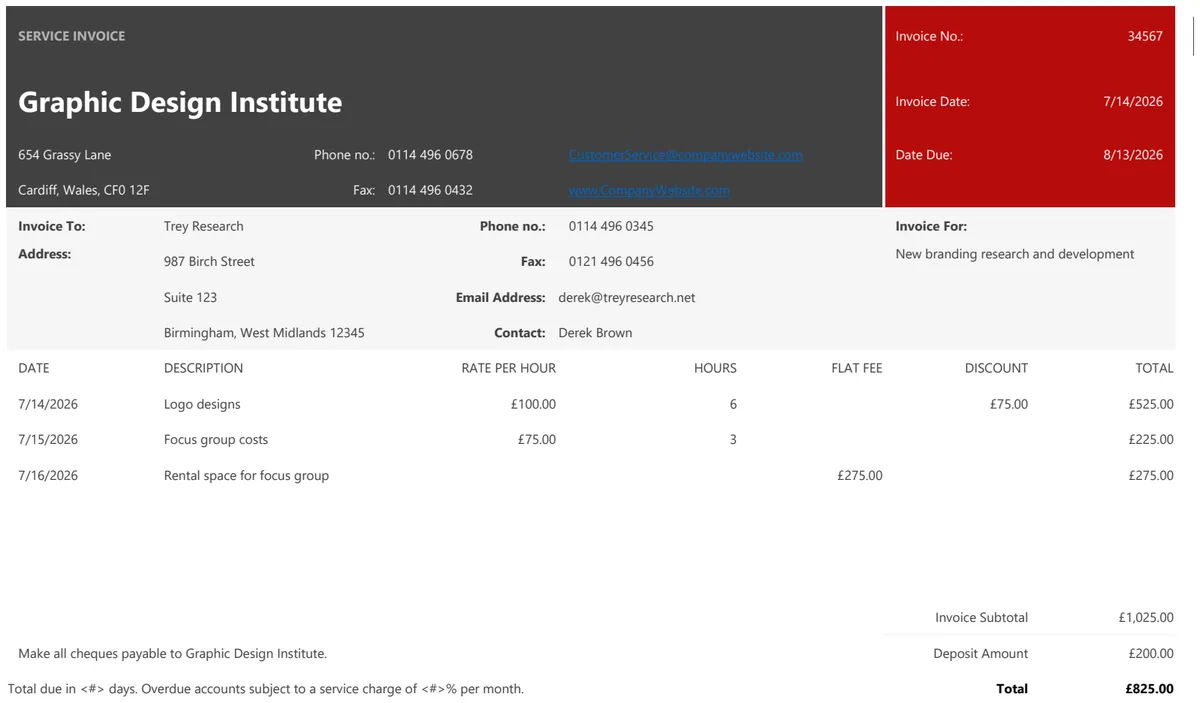Click the TOTAL column header
The height and width of the screenshot is (703, 1200).
point(1154,368)
